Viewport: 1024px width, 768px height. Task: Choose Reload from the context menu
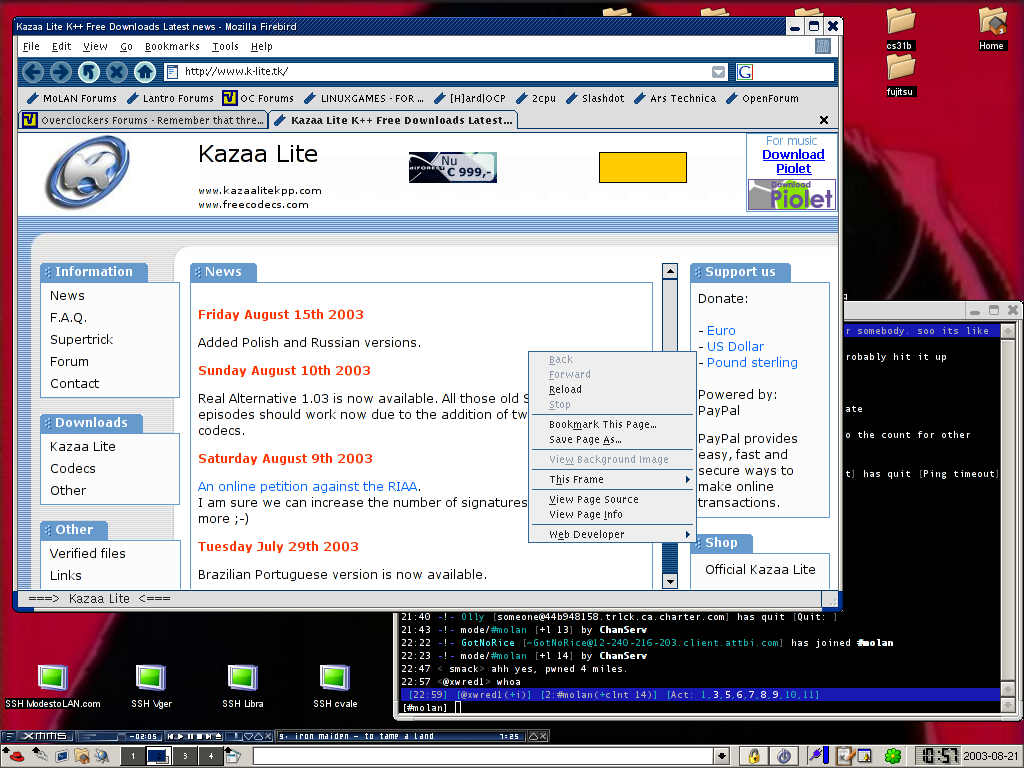click(611, 389)
